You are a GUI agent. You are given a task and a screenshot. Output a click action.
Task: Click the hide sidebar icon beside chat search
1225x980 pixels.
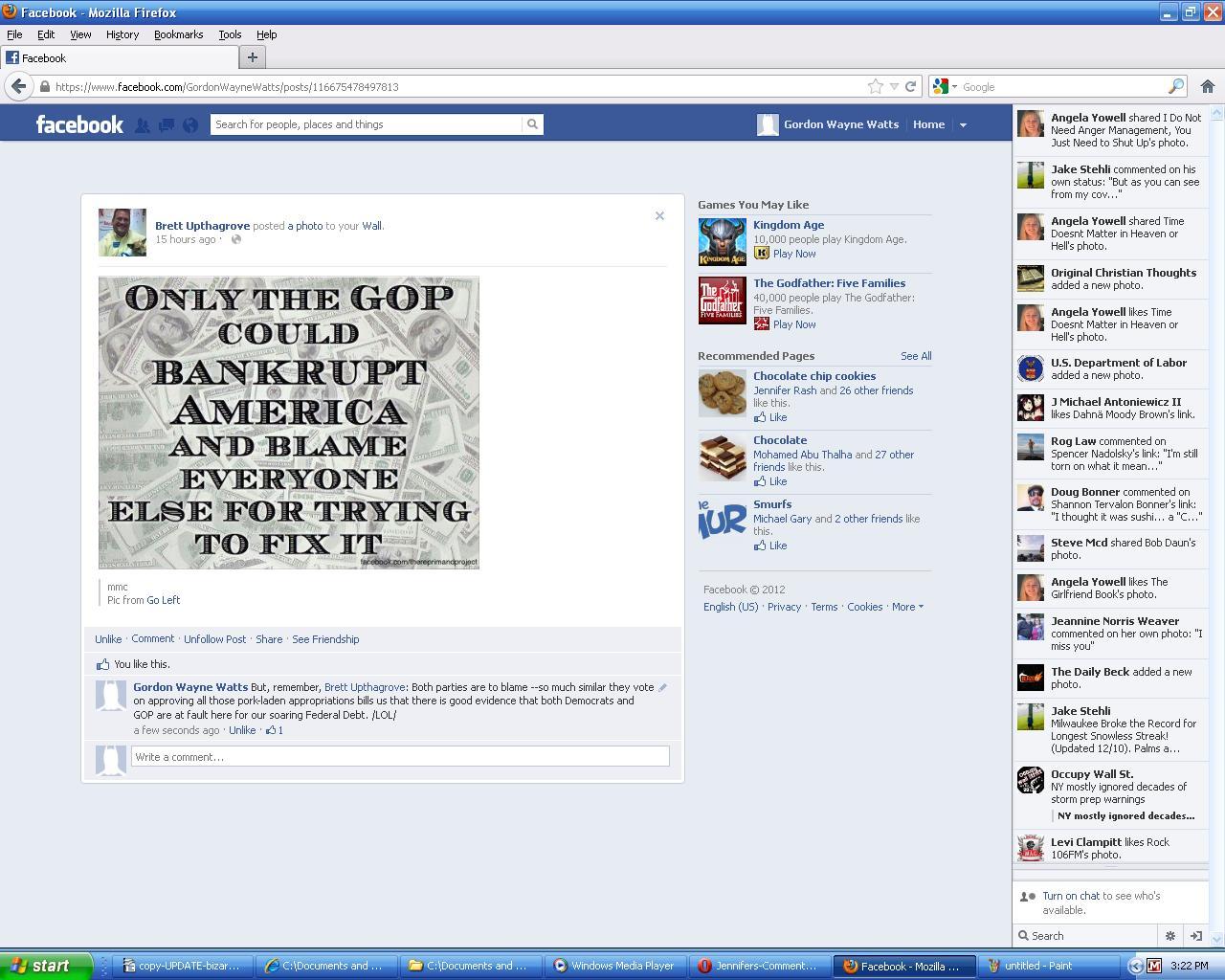pyautogui.click(x=1195, y=936)
